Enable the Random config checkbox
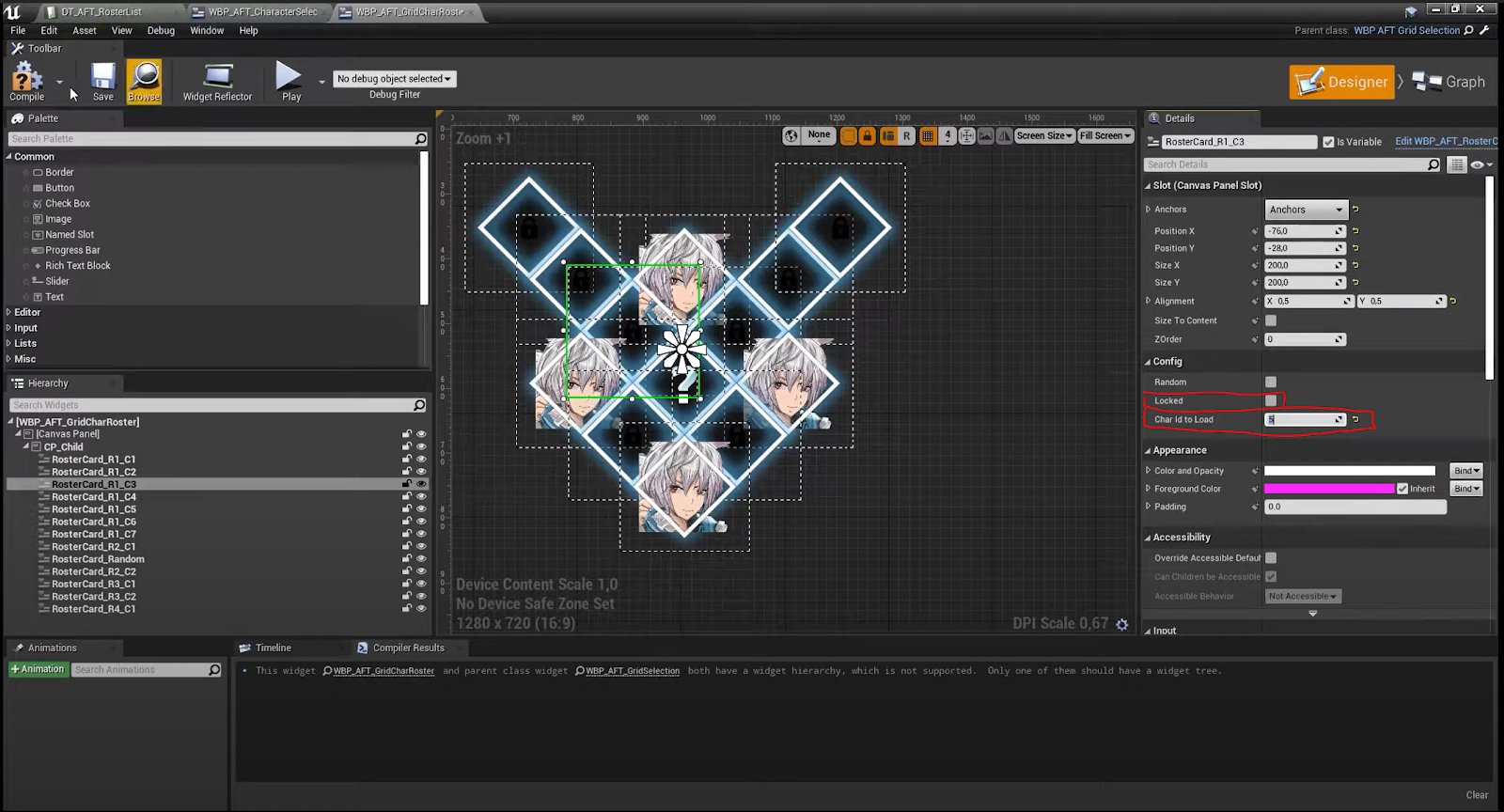1504x812 pixels. [1271, 383]
